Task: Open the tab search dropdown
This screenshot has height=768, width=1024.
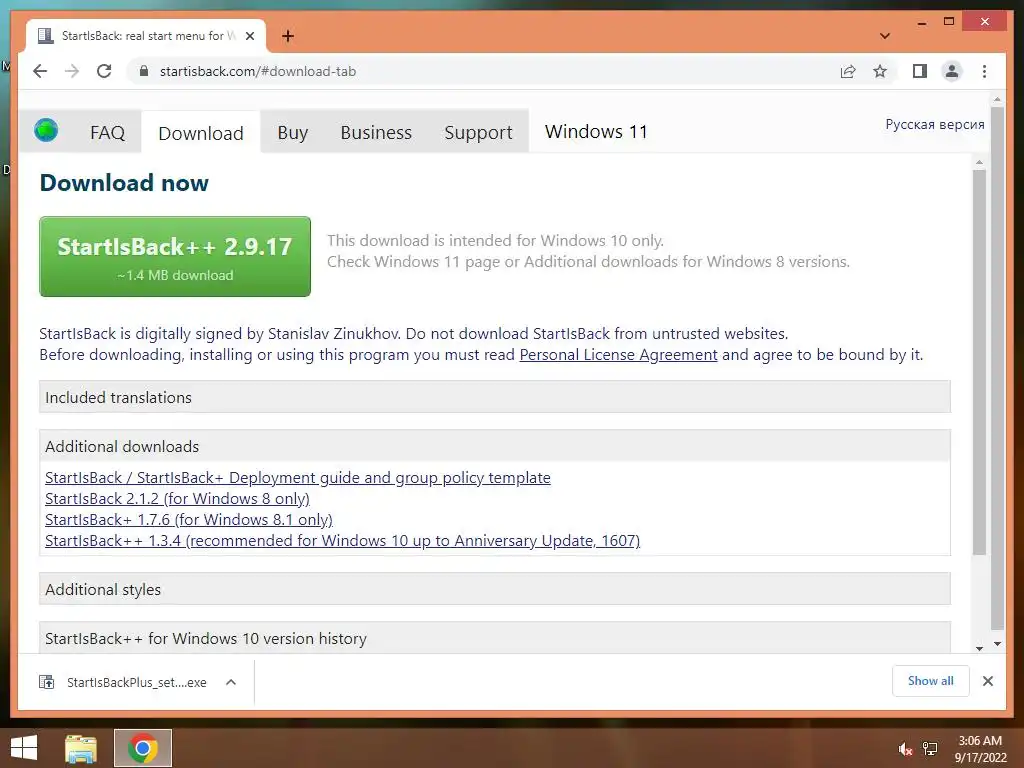Action: click(x=885, y=36)
